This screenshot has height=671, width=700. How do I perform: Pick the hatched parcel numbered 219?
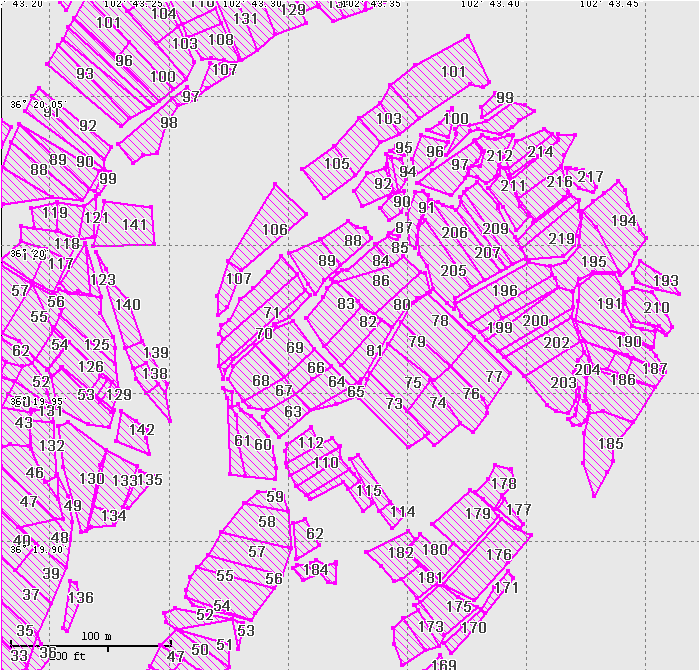(x=560, y=239)
